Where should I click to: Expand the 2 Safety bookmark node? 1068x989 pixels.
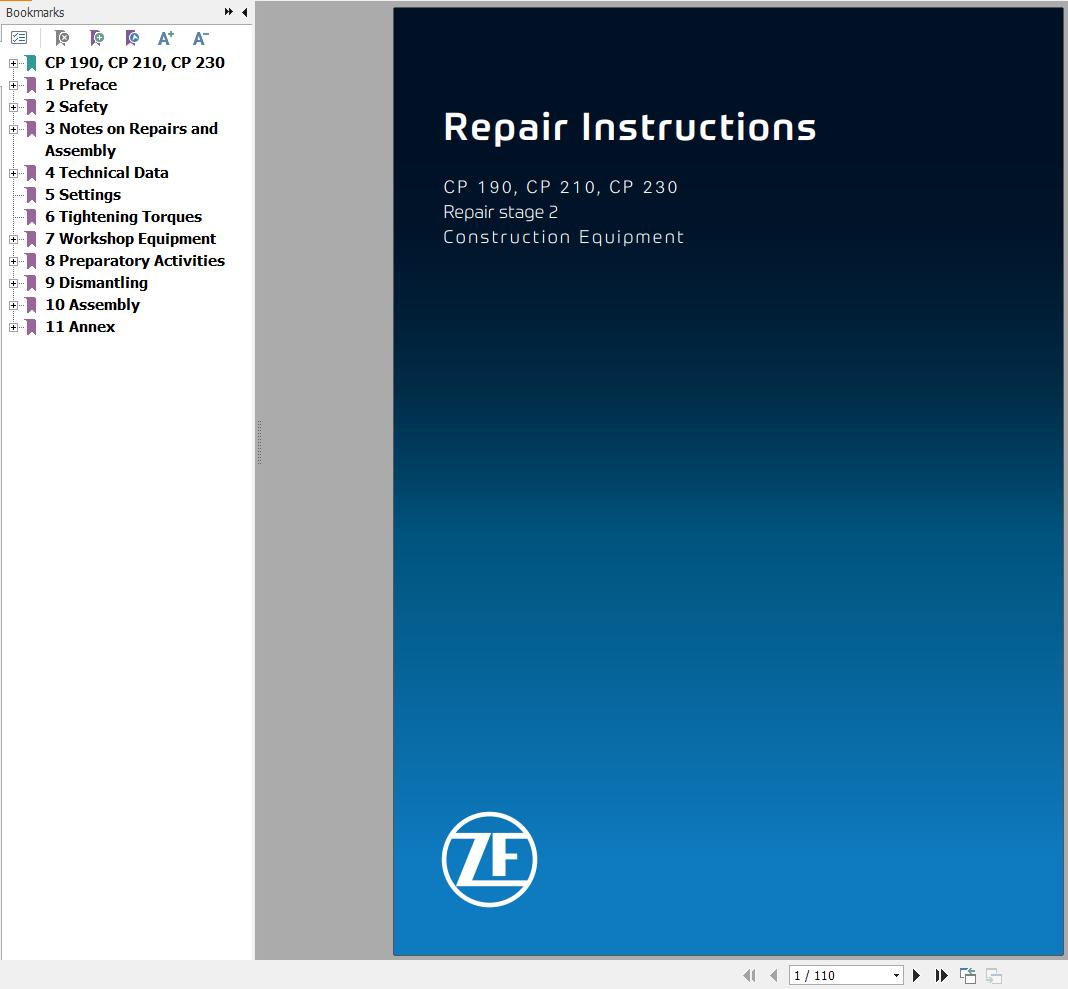[13, 107]
